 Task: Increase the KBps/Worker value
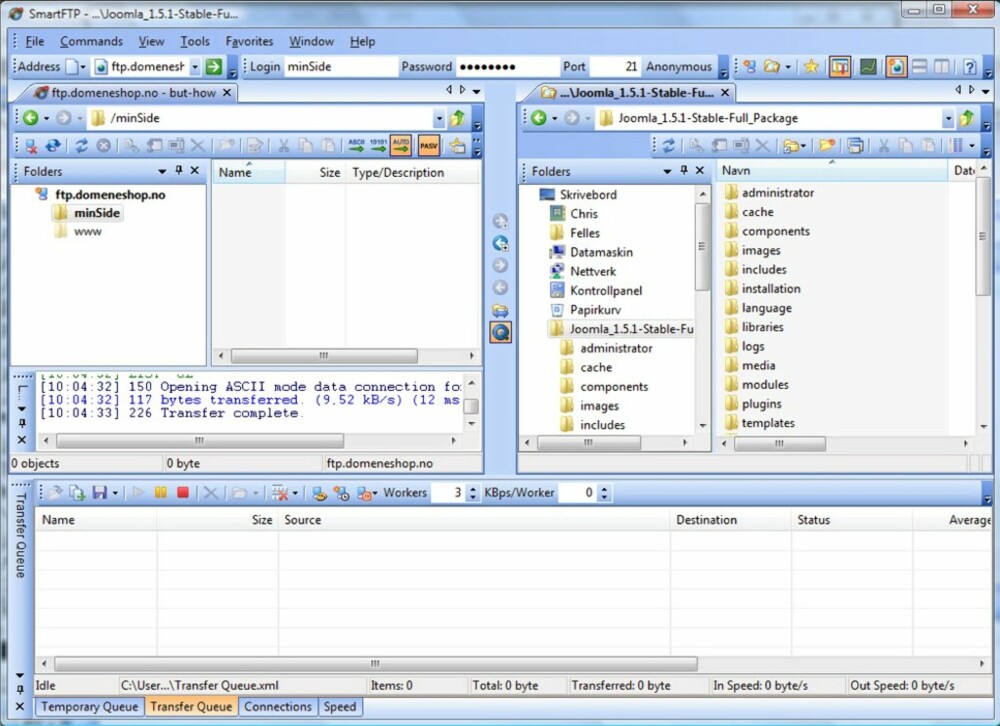click(604, 489)
